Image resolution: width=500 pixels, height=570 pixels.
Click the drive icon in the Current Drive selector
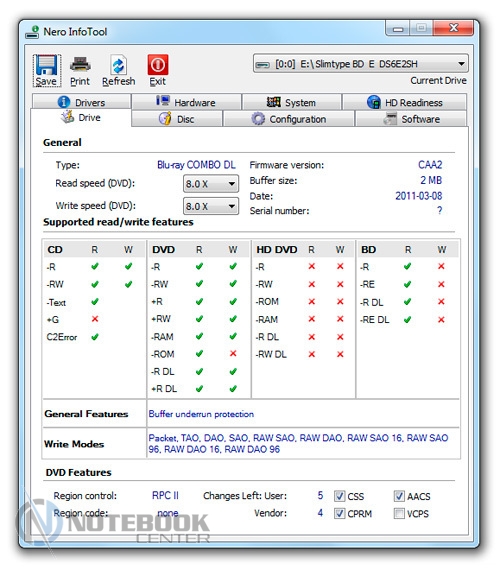[263, 65]
